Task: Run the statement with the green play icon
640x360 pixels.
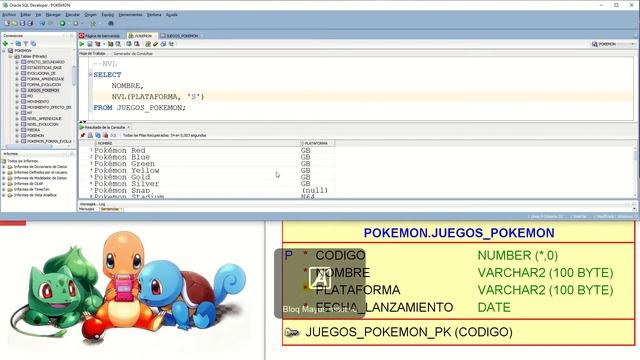Action: click(x=82, y=44)
